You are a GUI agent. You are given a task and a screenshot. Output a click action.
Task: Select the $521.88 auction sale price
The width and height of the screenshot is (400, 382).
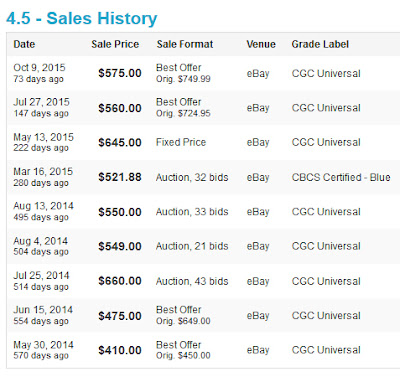pyautogui.click(x=120, y=177)
